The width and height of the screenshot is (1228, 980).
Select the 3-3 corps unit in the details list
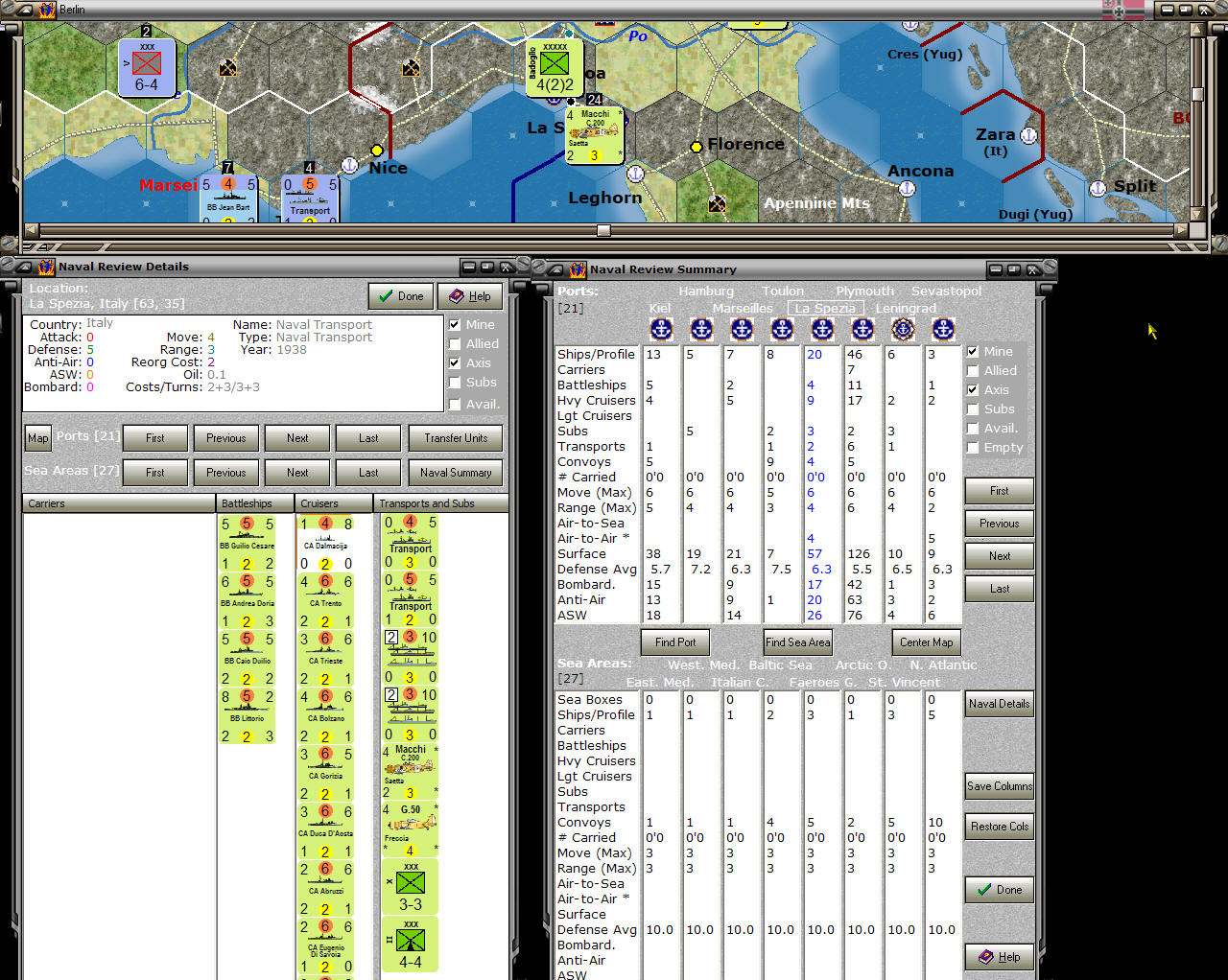click(410, 887)
